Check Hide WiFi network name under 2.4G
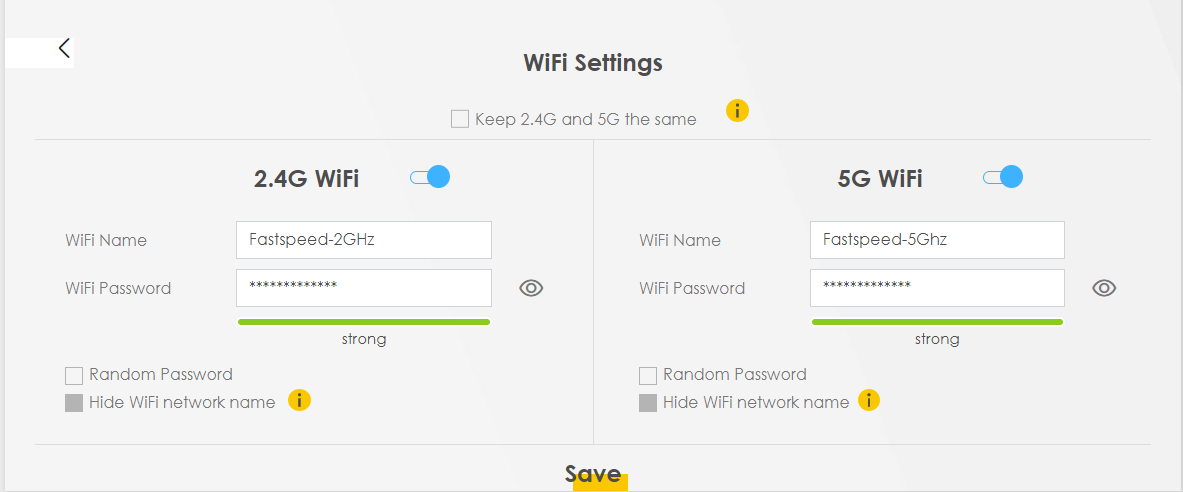 74,403
